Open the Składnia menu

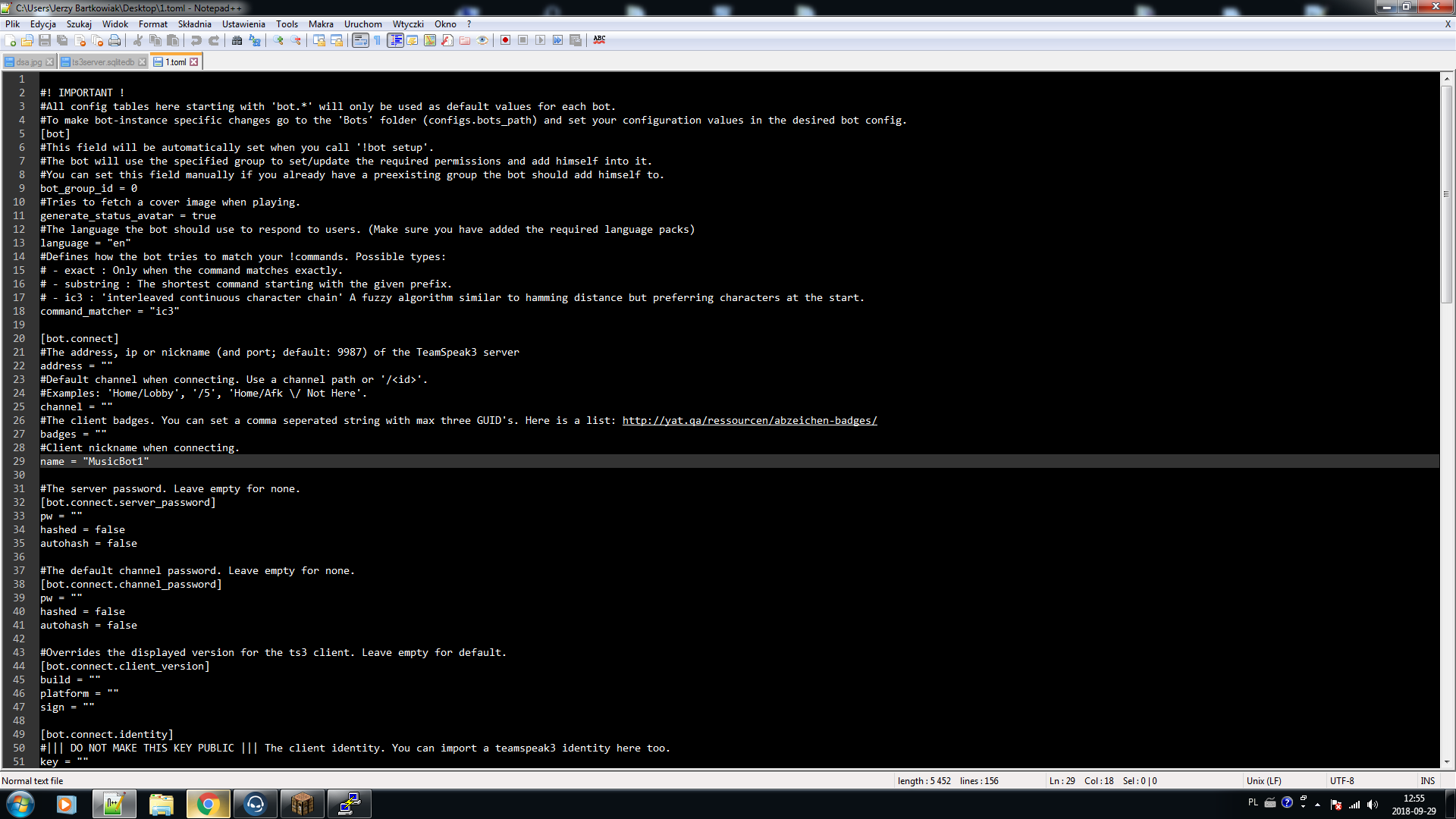click(194, 24)
